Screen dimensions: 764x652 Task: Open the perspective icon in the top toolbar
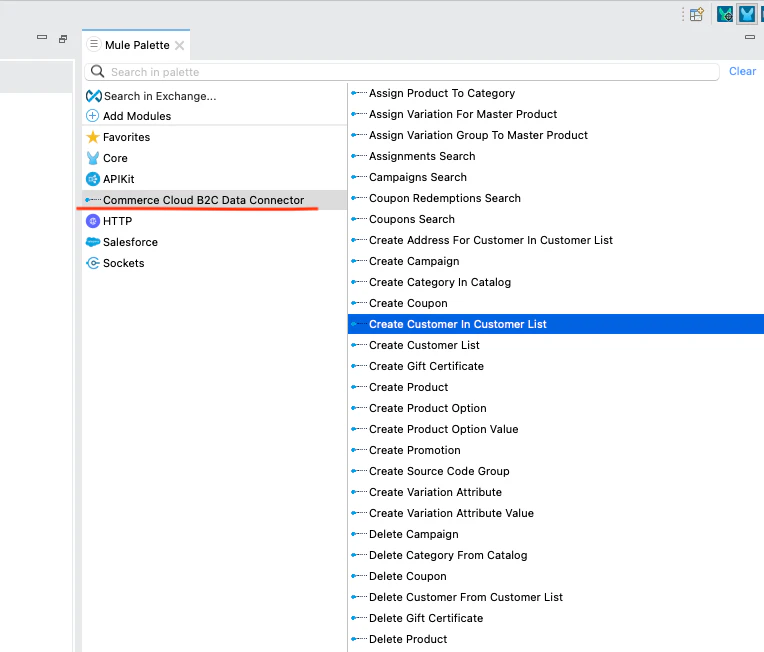click(697, 14)
